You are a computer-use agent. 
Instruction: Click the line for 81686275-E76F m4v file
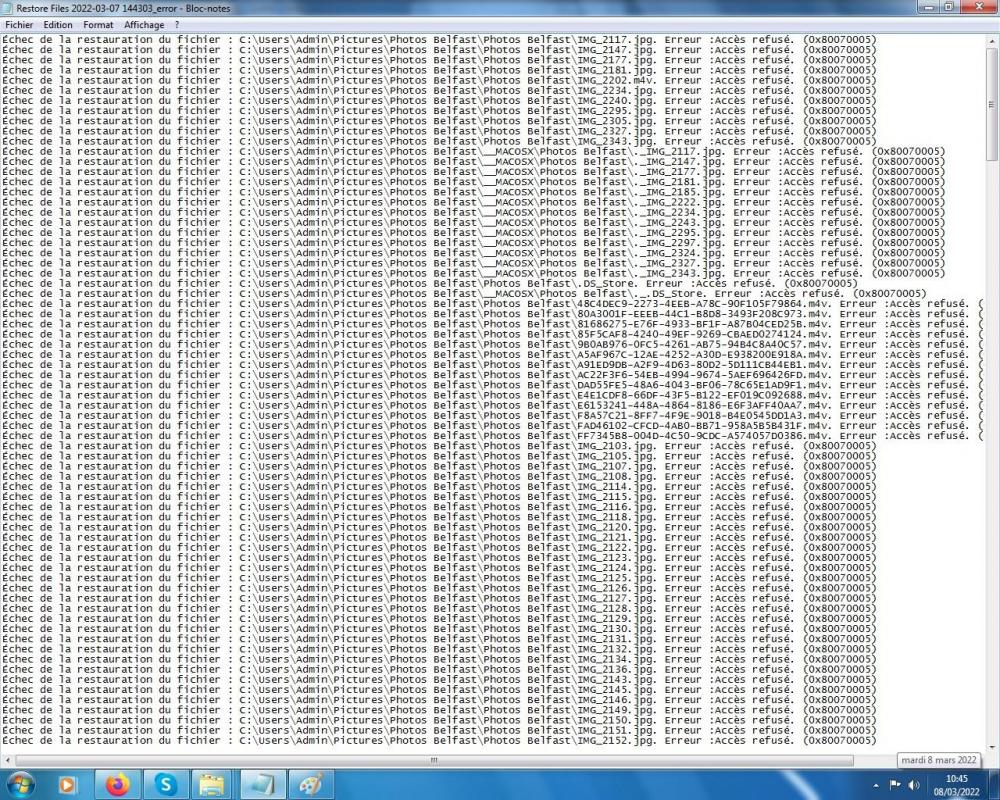(x=493, y=324)
